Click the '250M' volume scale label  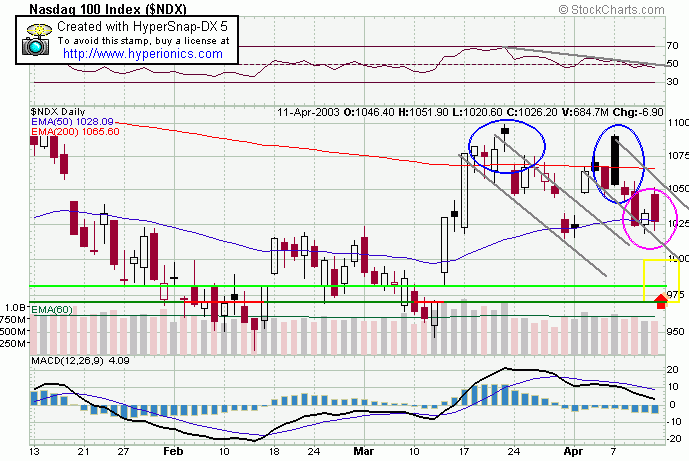coord(13,344)
